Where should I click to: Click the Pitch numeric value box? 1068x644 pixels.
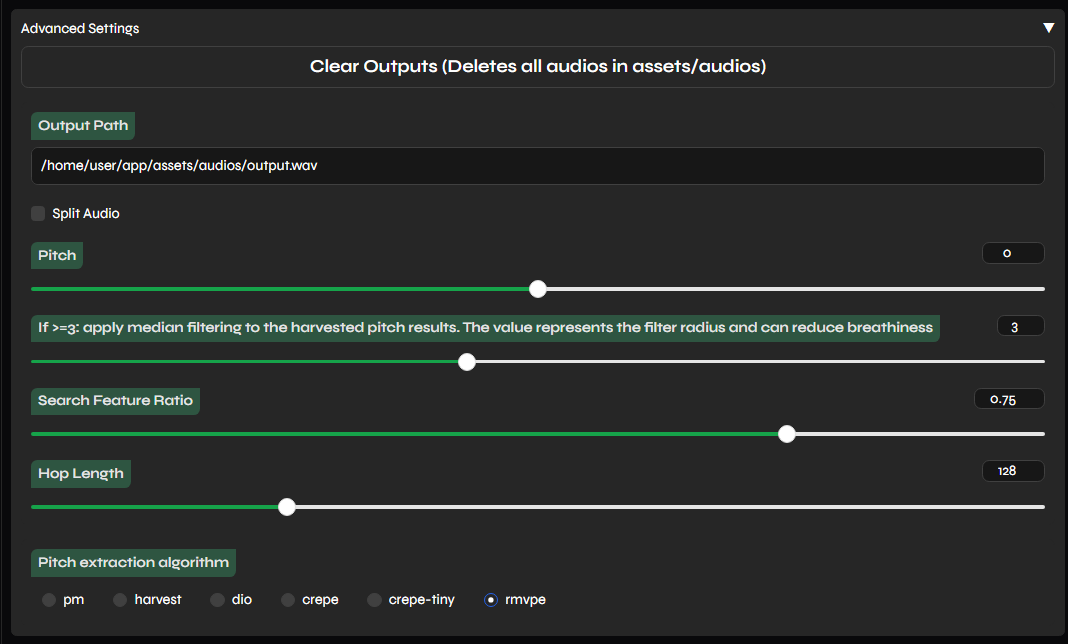[1013, 254]
